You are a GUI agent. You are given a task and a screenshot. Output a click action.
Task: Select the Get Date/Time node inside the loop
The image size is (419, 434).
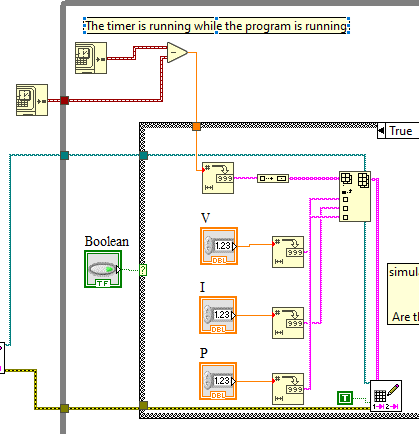point(91,58)
